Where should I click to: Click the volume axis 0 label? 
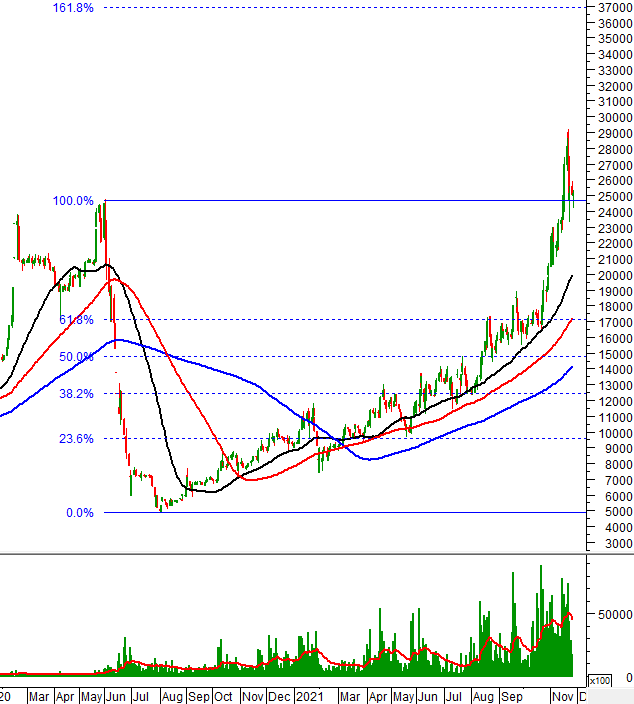(628, 678)
